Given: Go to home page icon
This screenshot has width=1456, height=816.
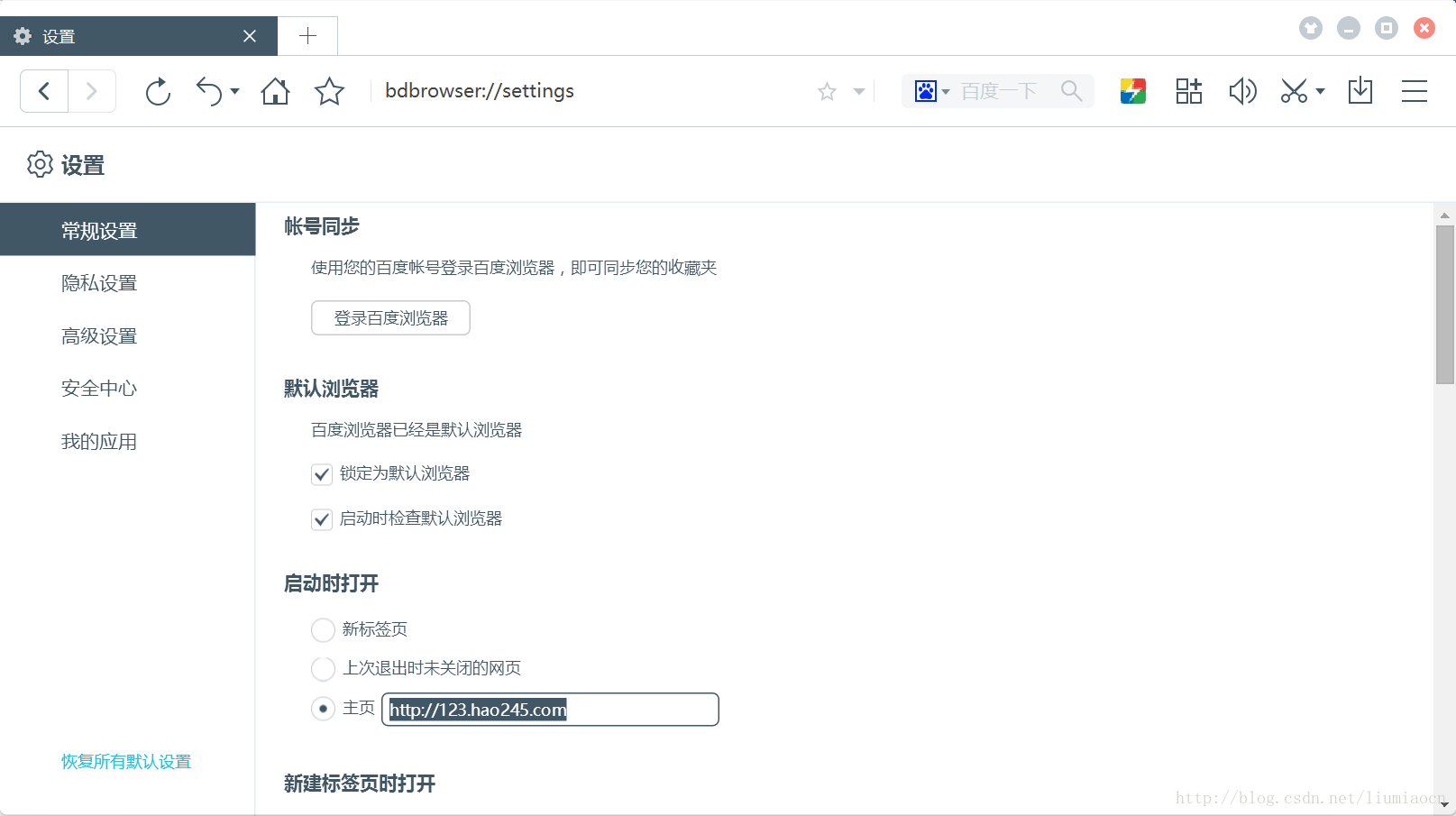Looking at the screenshot, I should 275,91.
